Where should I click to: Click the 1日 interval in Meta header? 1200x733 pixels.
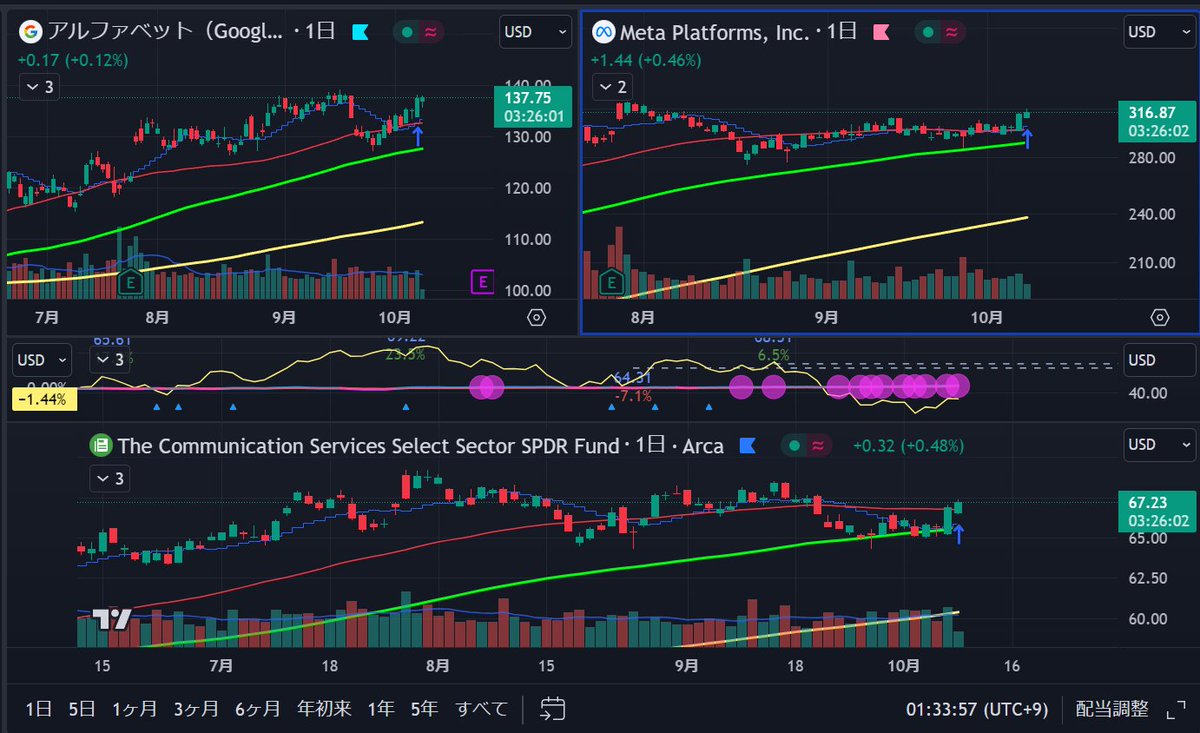coord(842,32)
